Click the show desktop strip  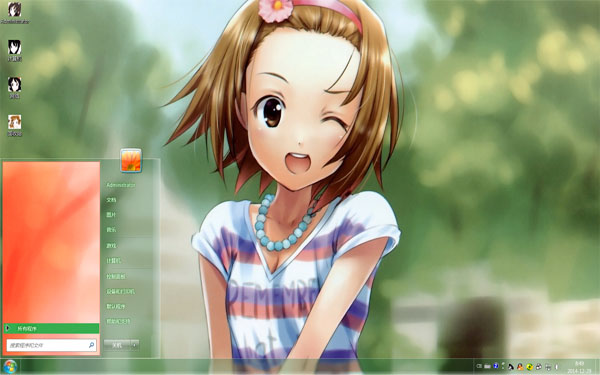point(597,367)
